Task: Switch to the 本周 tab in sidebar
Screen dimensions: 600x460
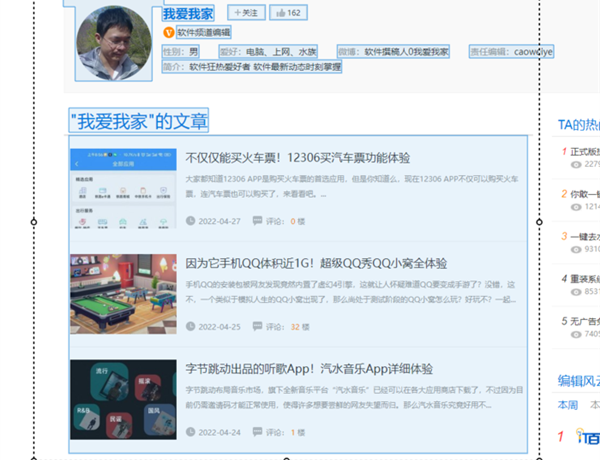Action: [x=568, y=405]
